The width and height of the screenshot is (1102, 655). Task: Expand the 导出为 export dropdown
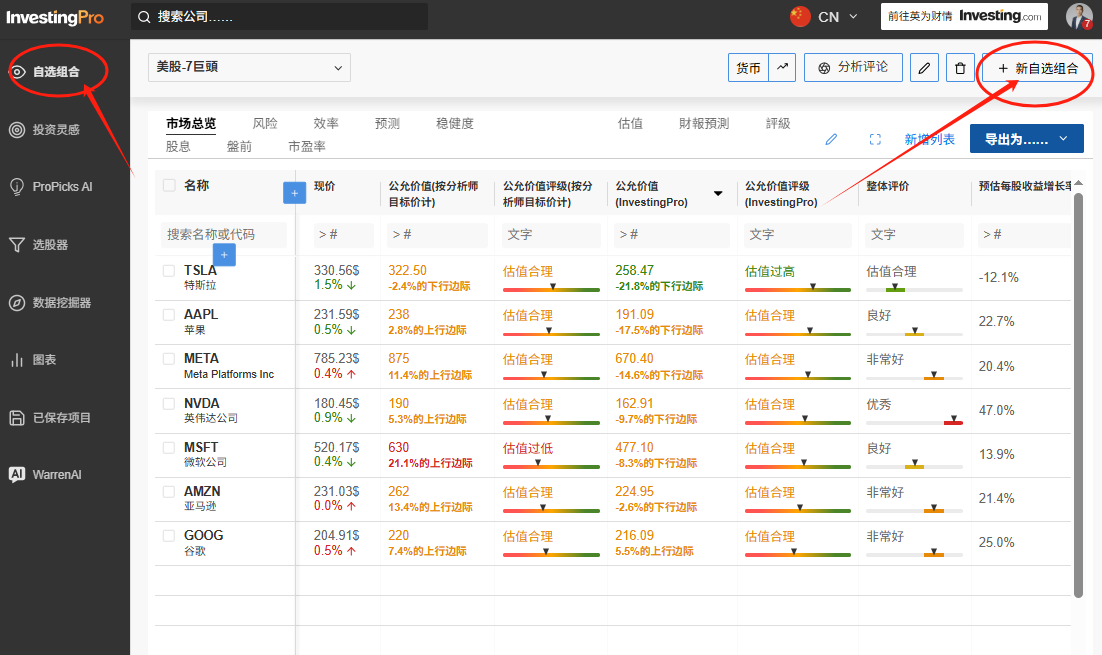[x=1026, y=139]
